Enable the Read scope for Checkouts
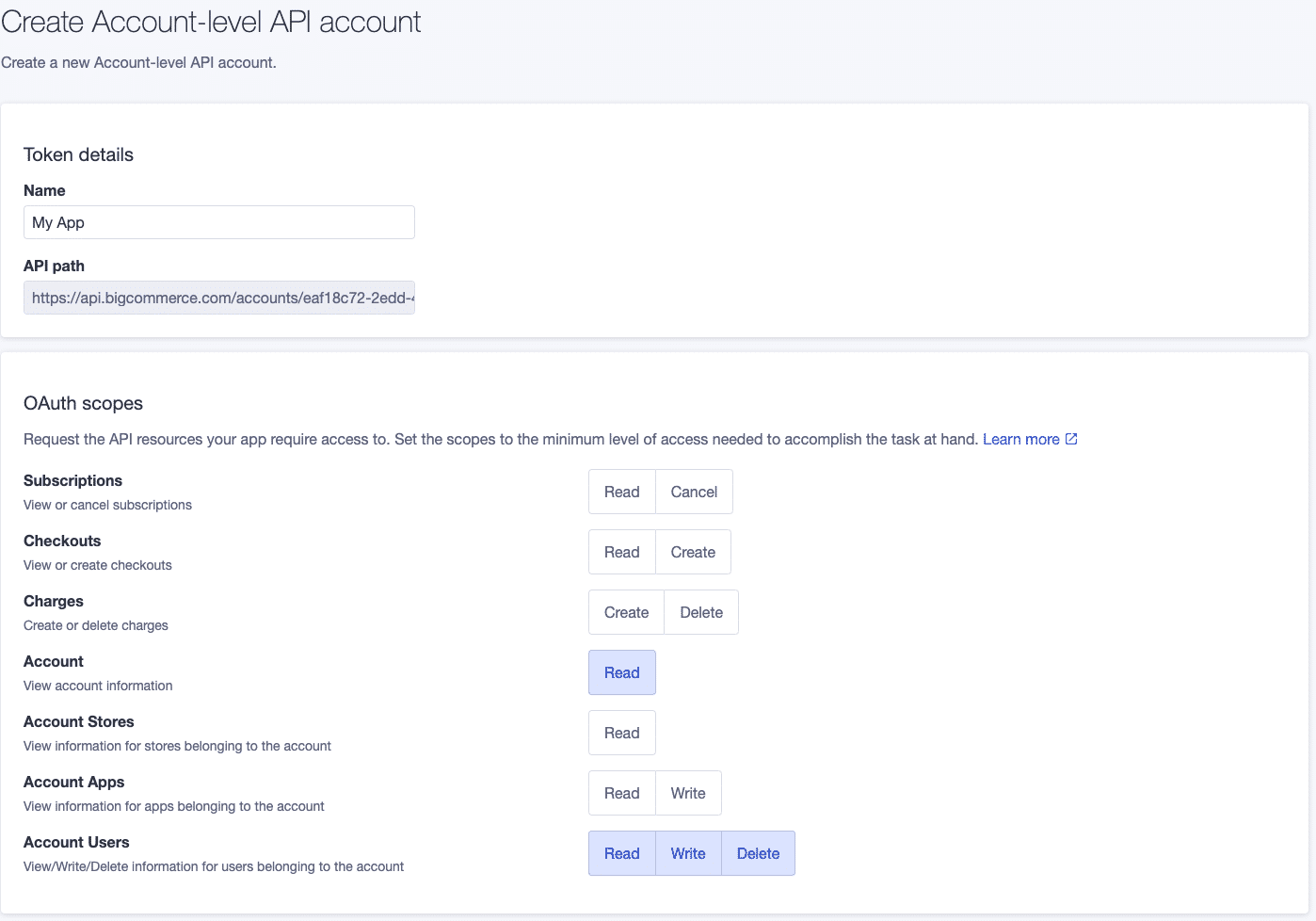 pos(621,551)
